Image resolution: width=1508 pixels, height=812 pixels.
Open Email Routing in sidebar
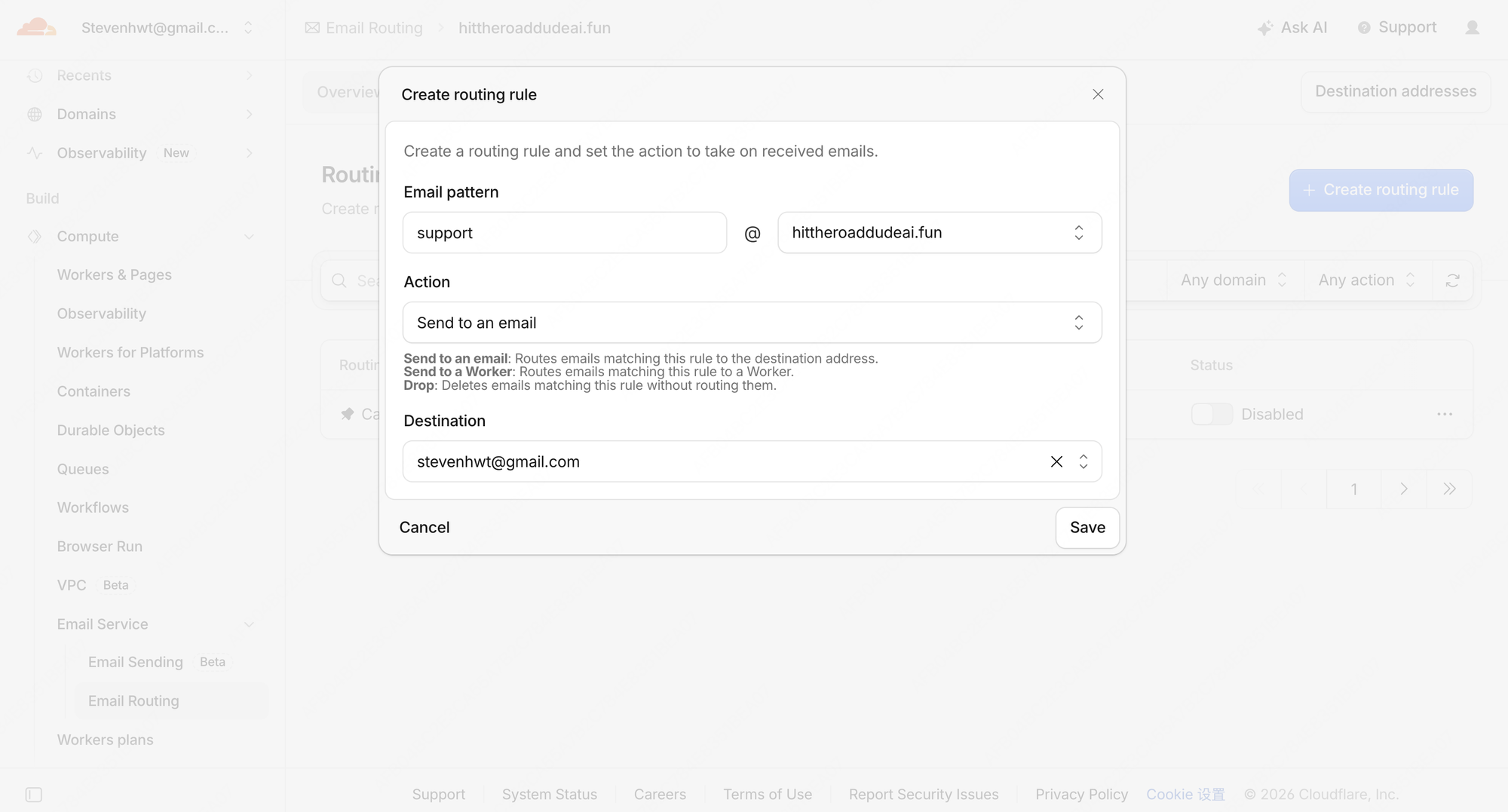[x=172, y=701]
